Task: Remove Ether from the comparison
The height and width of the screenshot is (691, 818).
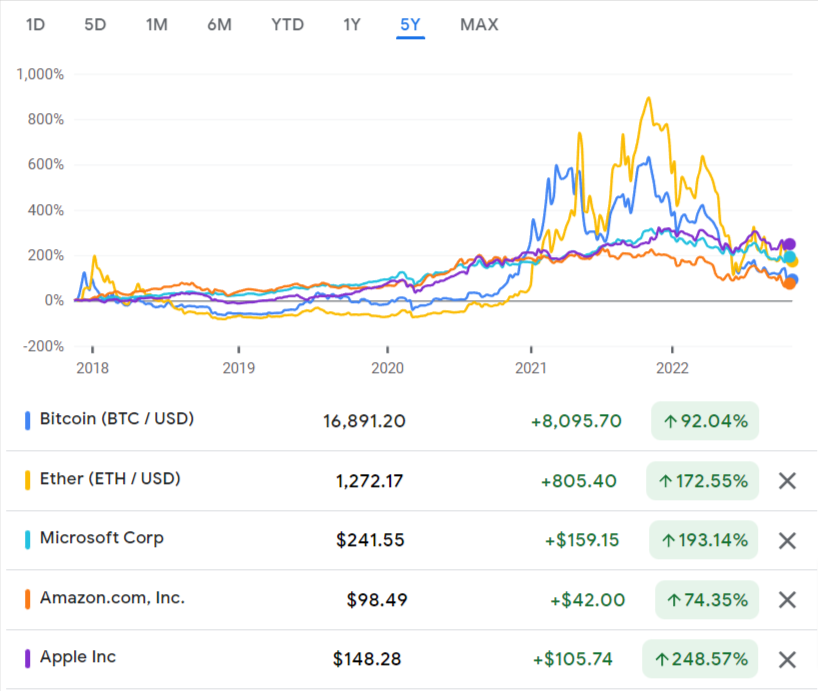Action: (x=787, y=481)
